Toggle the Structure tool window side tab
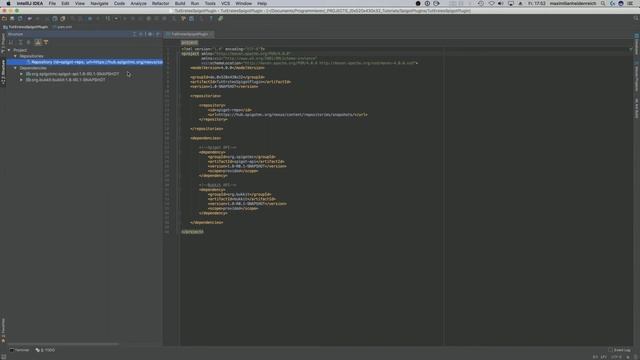640x360 pixels. point(3,72)
